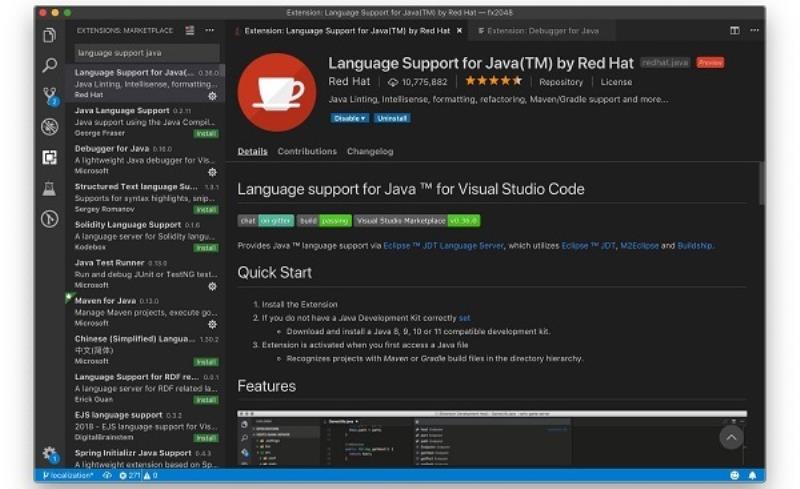
Task: Open the Search view in activity bar
Action: [49, 65]
